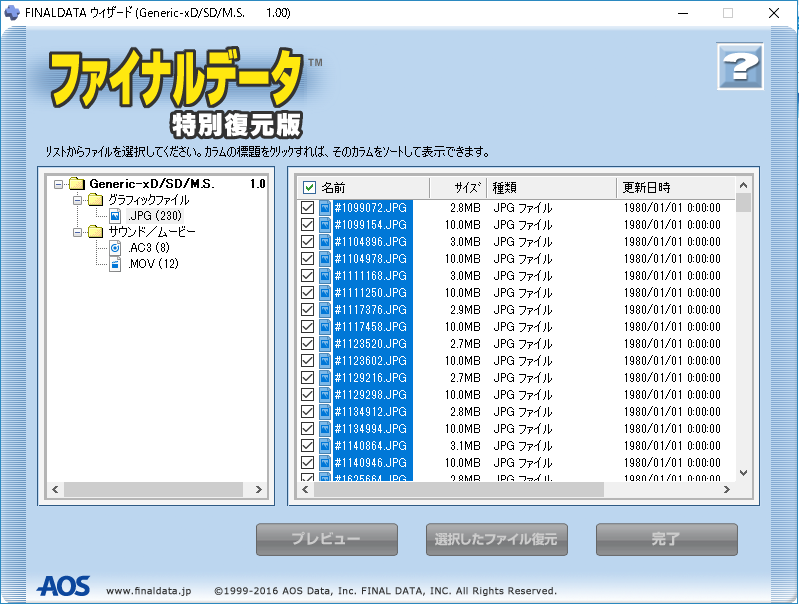Click the file icon for #1111168.JPG

coord(325,276)
